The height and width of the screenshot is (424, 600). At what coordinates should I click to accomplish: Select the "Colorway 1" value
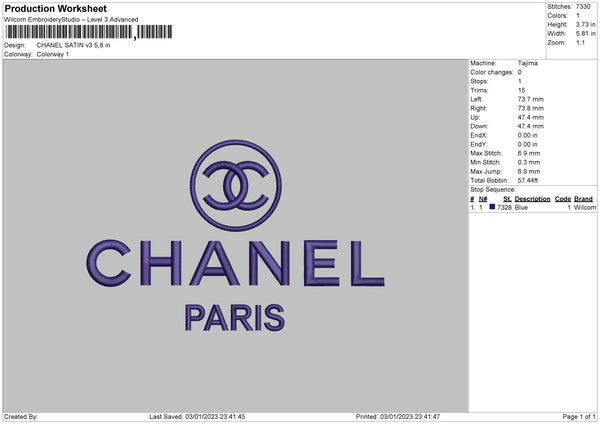point(53,54)
